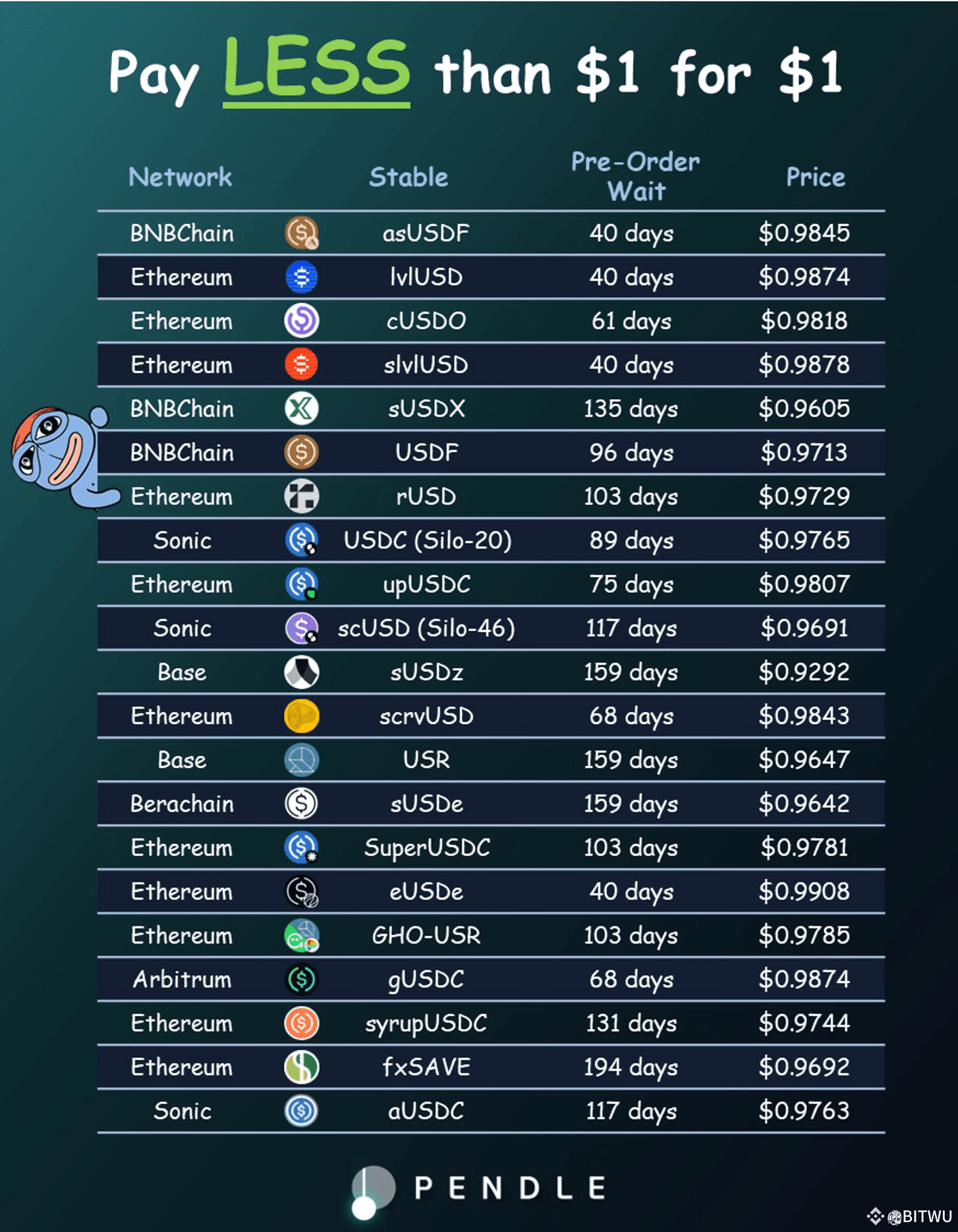Click the Price column header
This screenshot has height=1232, width=958.
coord(816,177)
